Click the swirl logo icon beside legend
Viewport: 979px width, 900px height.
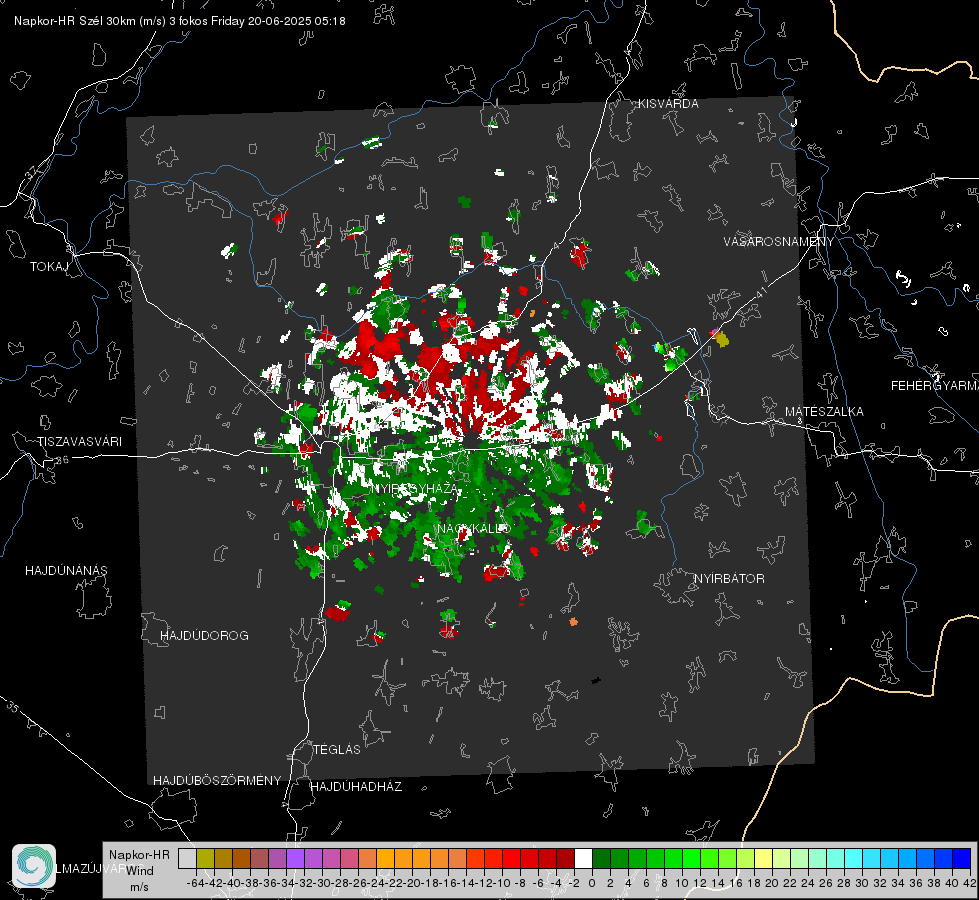click(34, 866)
